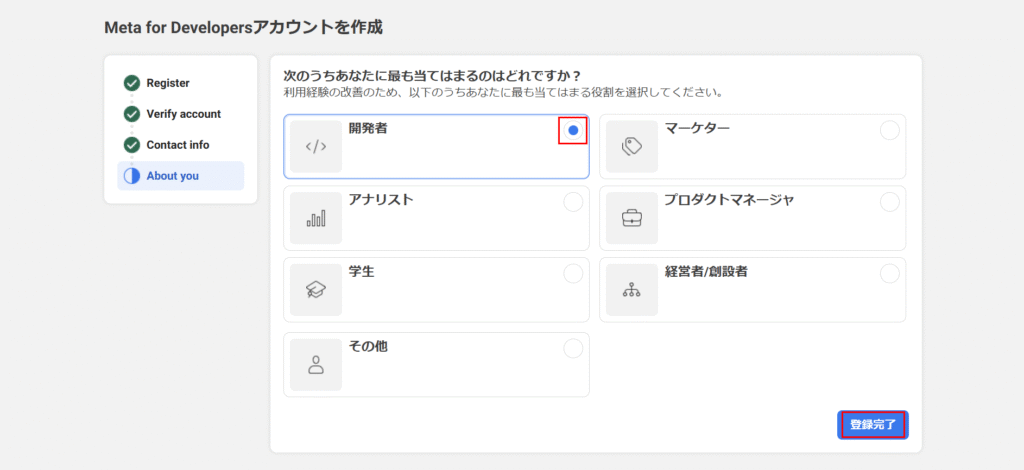Click the price tag icon for マーケター
This screenshot has width=1024, height=470.
(631, 146)
